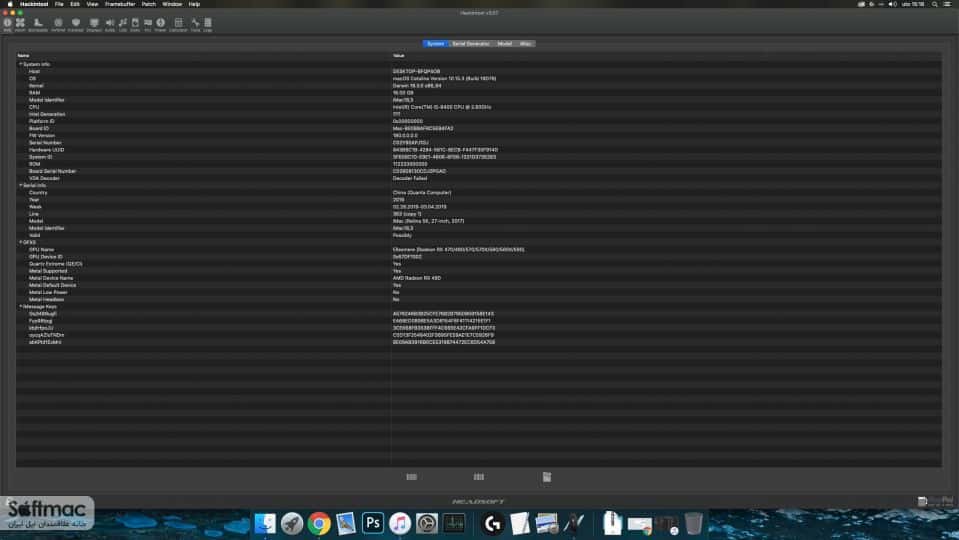The height and width of the screenshot is (540, 959).
Task: Select the Platform ID row
Action: tap(479, 121)
